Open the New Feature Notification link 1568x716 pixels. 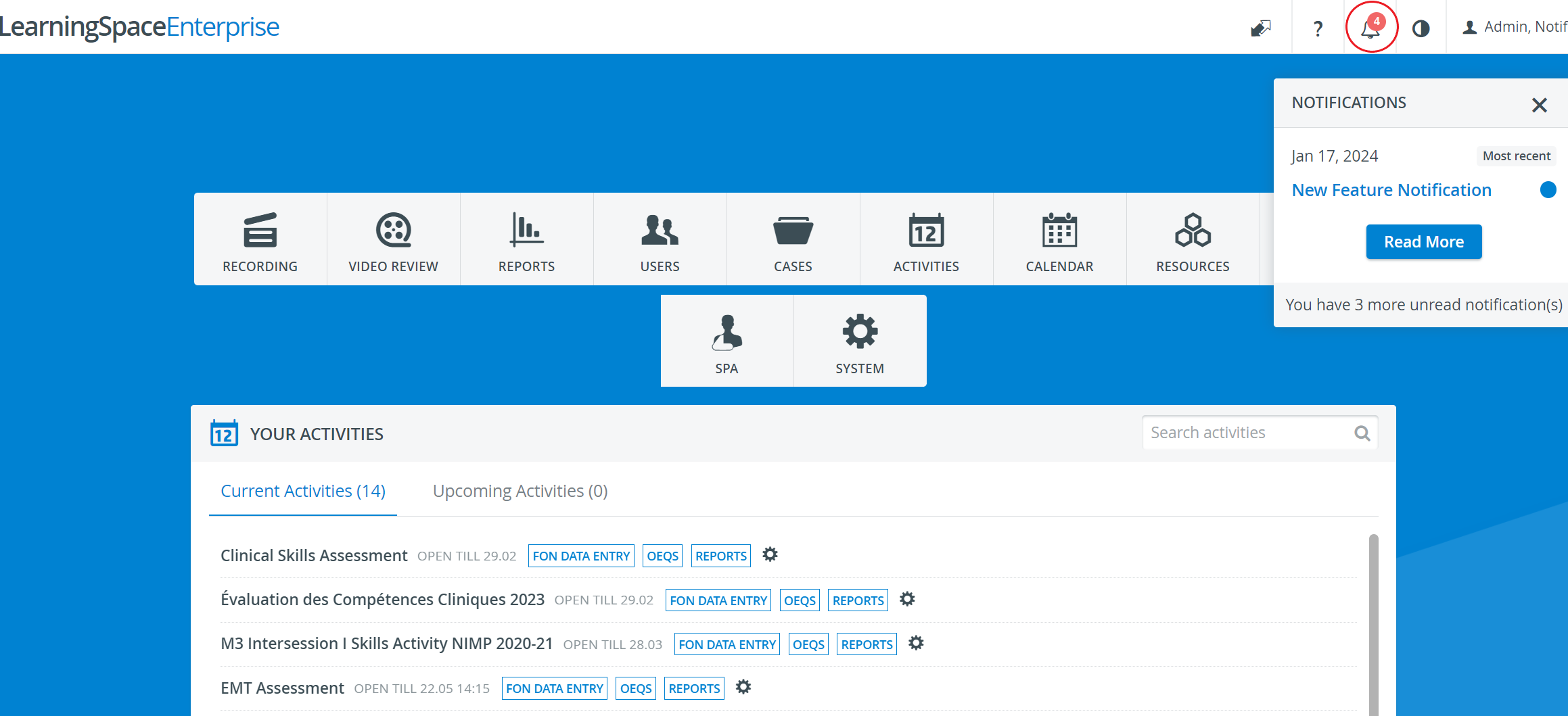[1391, 190]
